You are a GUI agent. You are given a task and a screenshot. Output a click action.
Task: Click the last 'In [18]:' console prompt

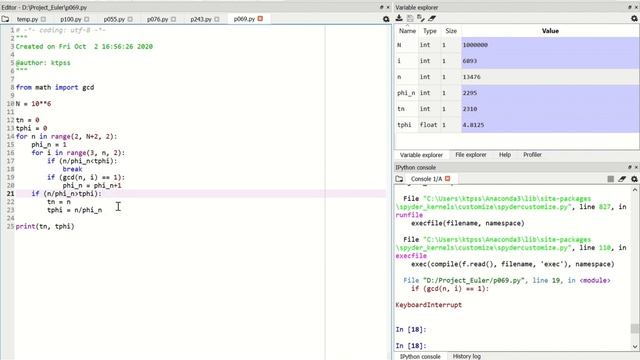(x=411, y=346)
